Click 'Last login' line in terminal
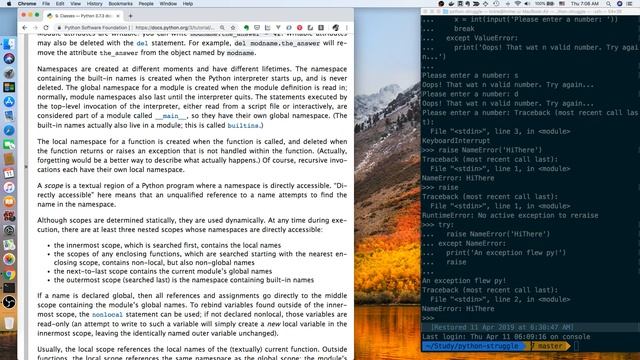The height and width of the screenshot is (360, 640). click(506, 337)
